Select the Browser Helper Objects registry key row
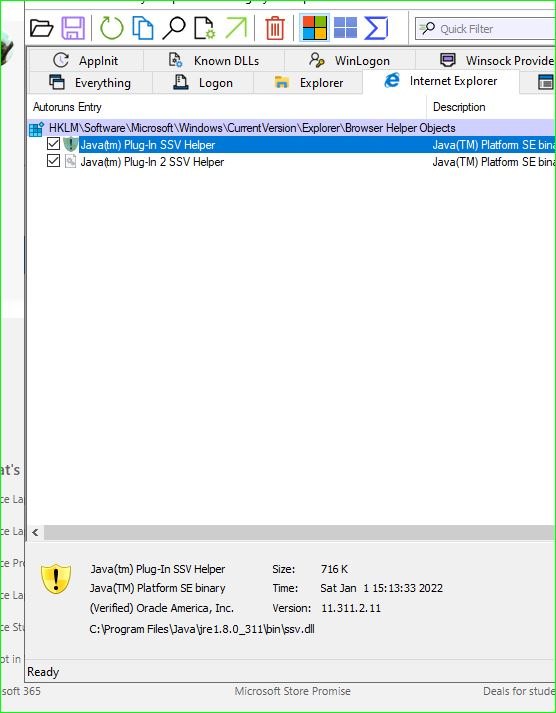This screenshot has width=556, height=713. click(x=291, y=128)
